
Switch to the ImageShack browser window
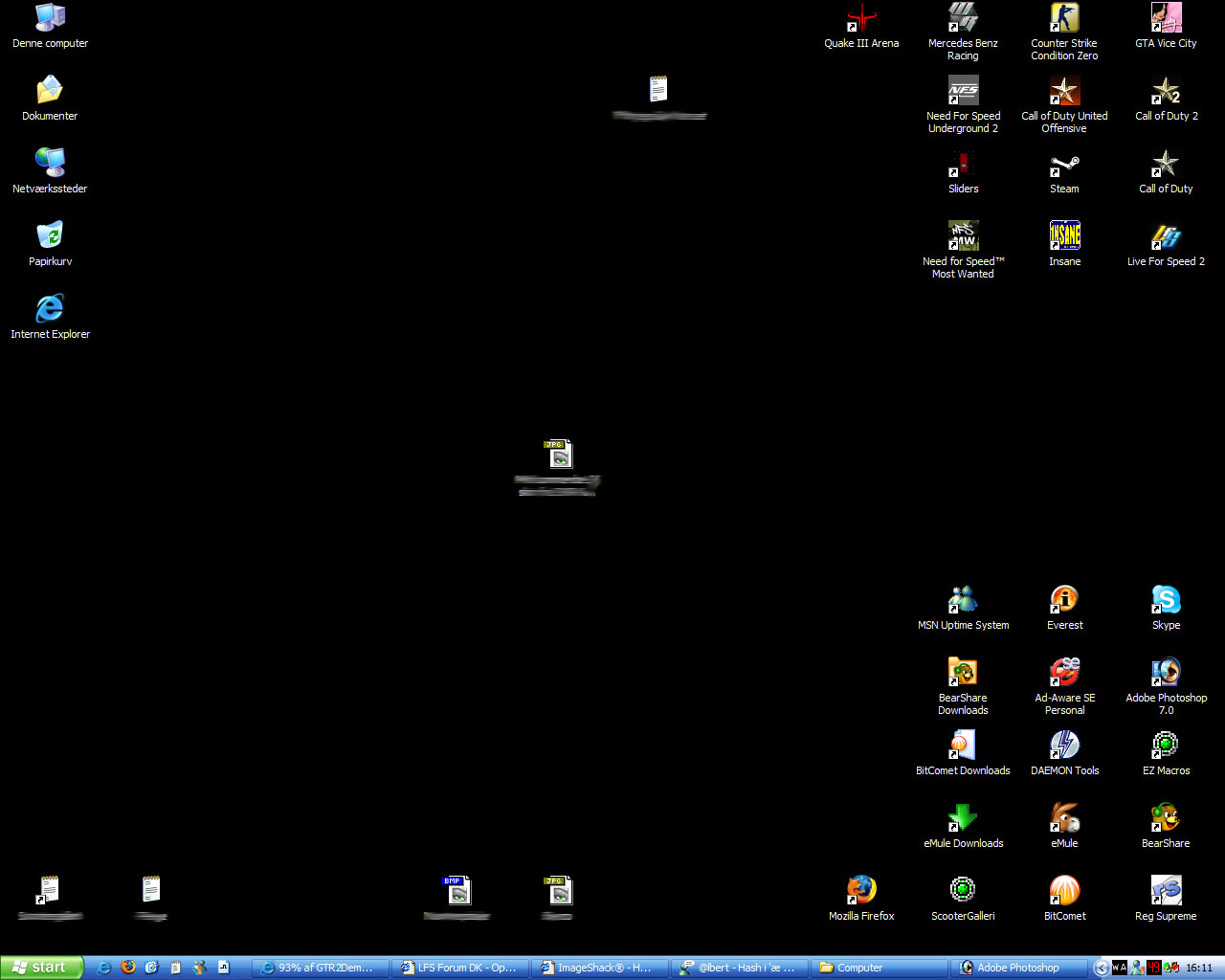(x=601, y=968)
